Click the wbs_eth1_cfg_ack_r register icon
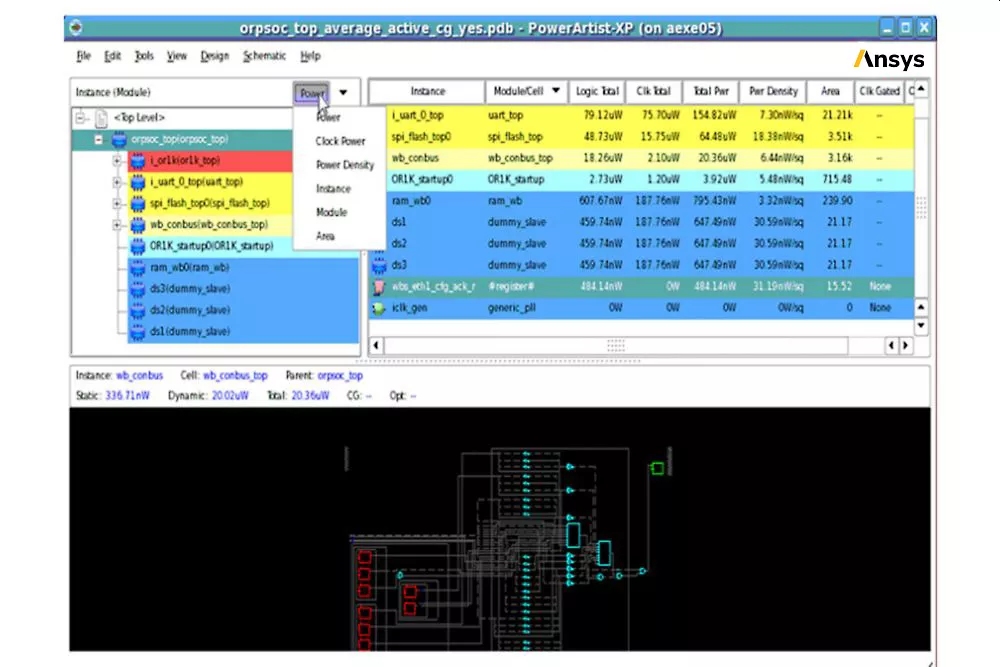Image resolution: width=1000 pixels, height=667 pixels. (x=379, y=287)
